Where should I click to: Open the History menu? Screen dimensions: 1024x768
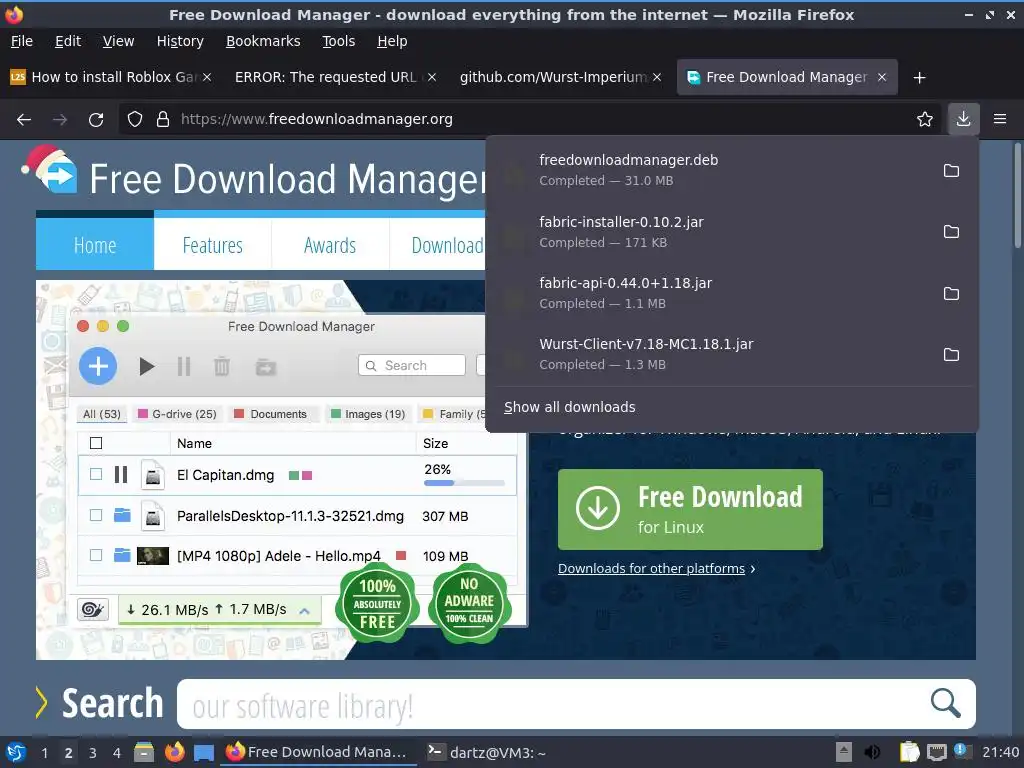click(x=180, y=41)
